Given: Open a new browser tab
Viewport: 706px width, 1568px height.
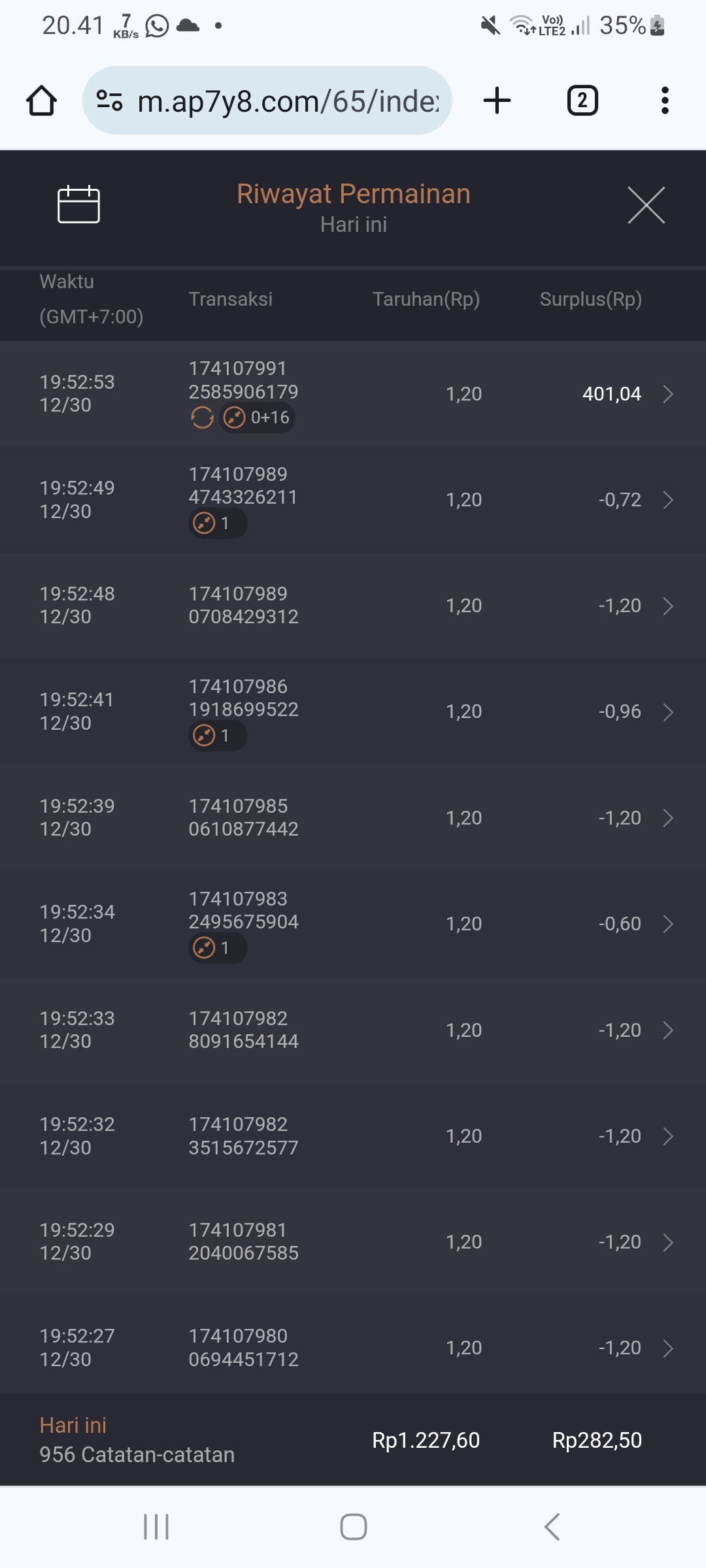Looking at the screenshot, I should pyautogui.click(x=497, y=101).
